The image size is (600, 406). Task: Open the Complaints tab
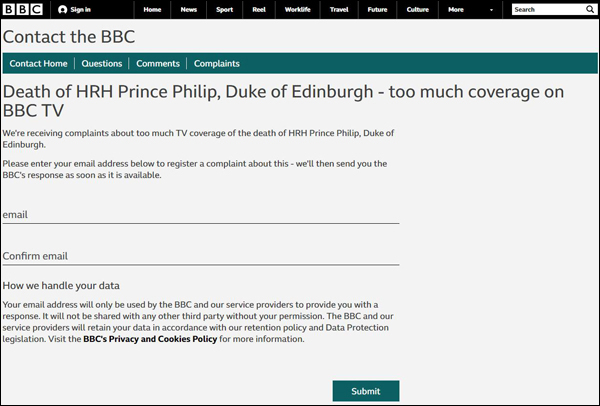pos(217,64)
